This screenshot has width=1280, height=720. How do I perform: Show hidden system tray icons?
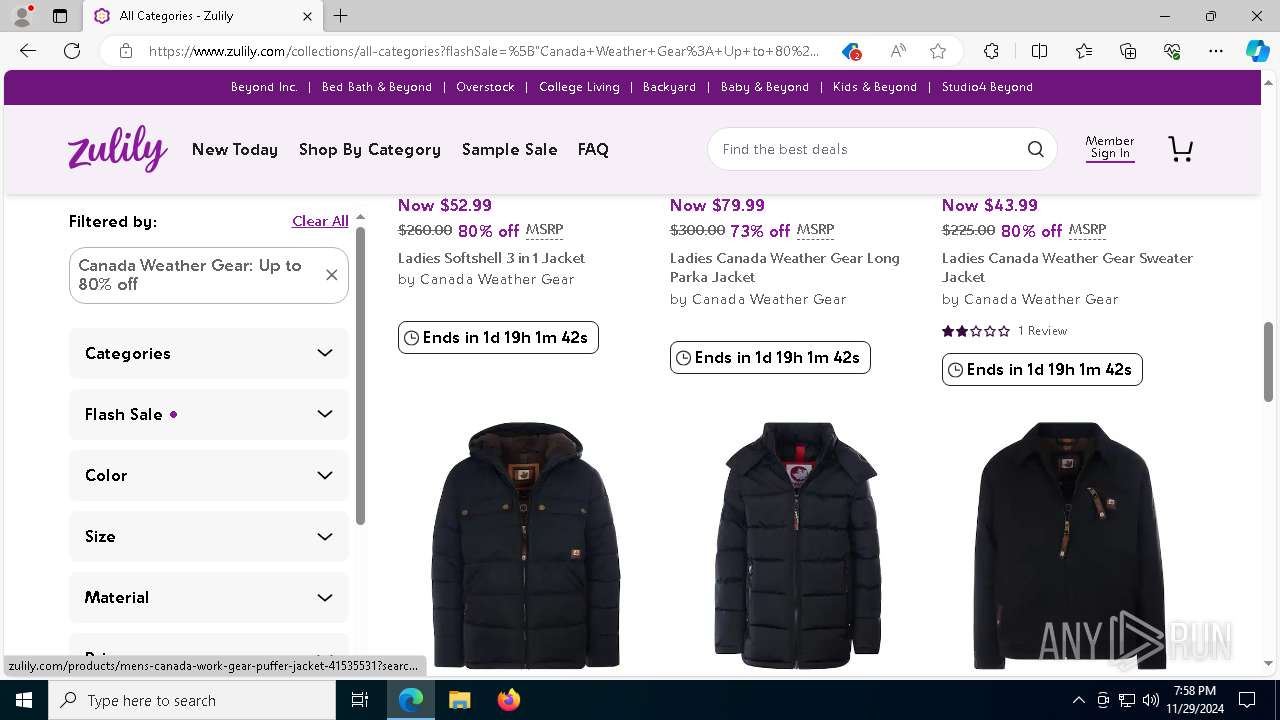[1078, 700]
